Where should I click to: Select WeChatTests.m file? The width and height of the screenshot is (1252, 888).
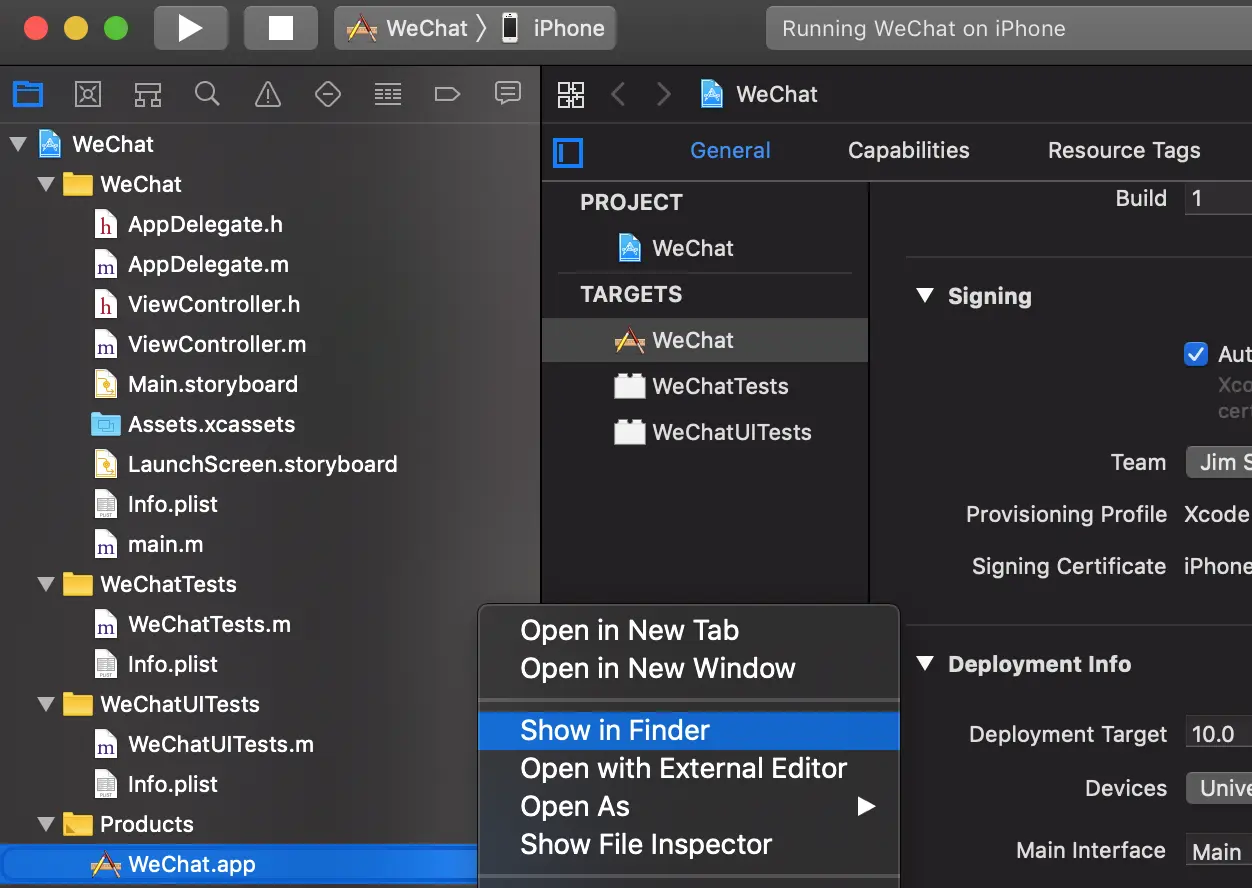coord(209,624)
